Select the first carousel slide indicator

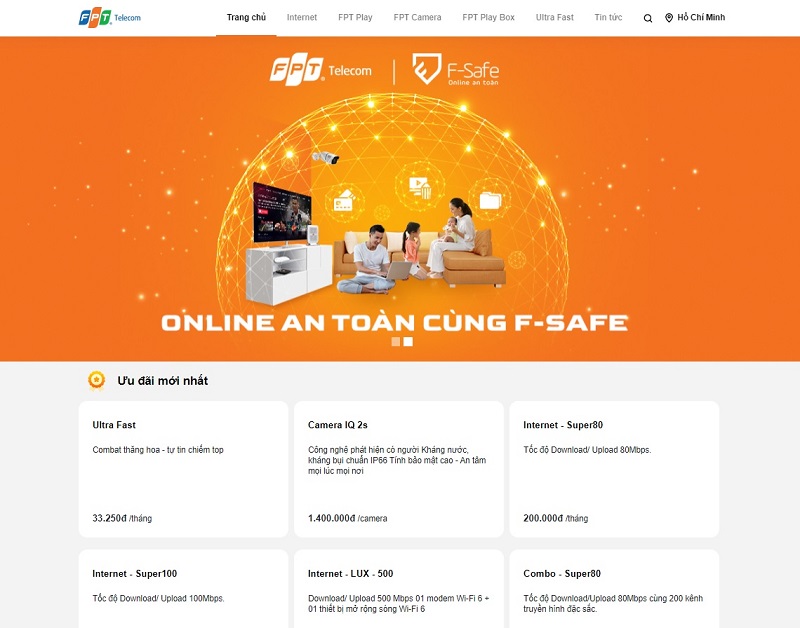point(395,341)
